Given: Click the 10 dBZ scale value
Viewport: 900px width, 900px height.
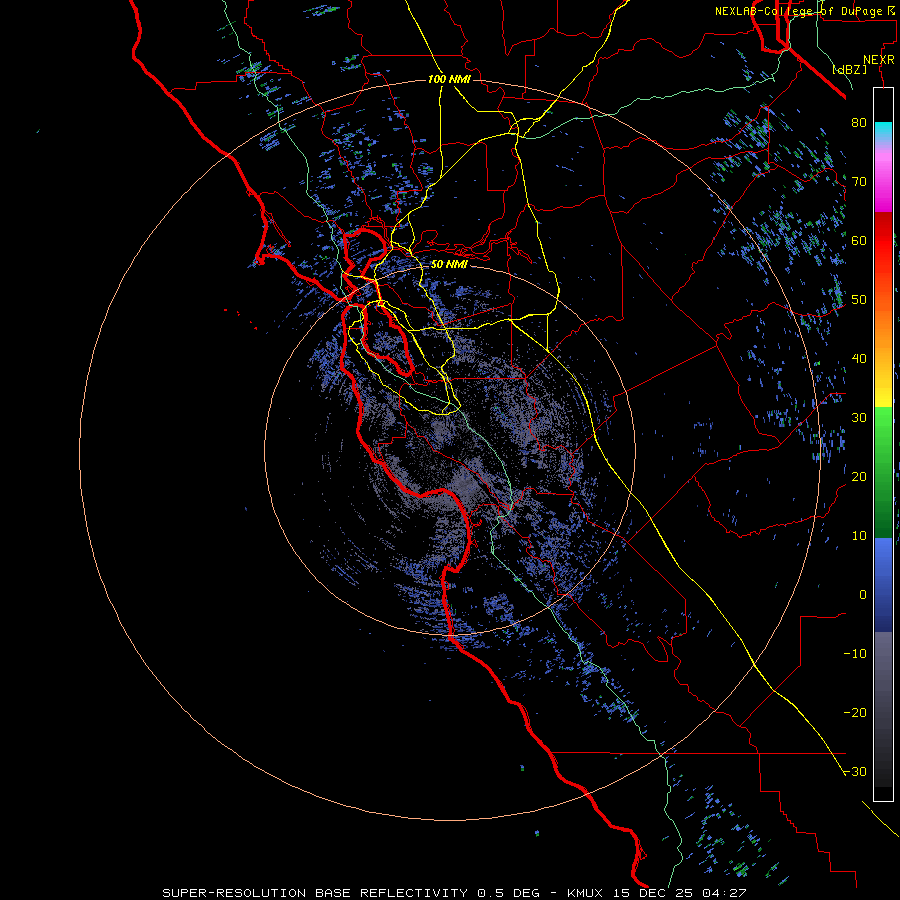Looking at the screenshot, I should [859, 536].
